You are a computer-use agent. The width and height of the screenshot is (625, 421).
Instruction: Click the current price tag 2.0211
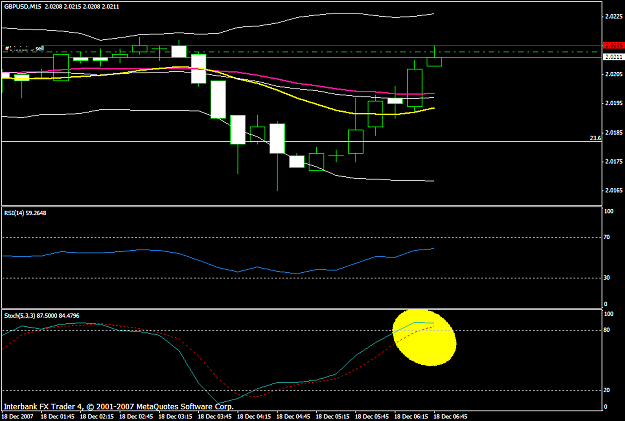[614, 57]
